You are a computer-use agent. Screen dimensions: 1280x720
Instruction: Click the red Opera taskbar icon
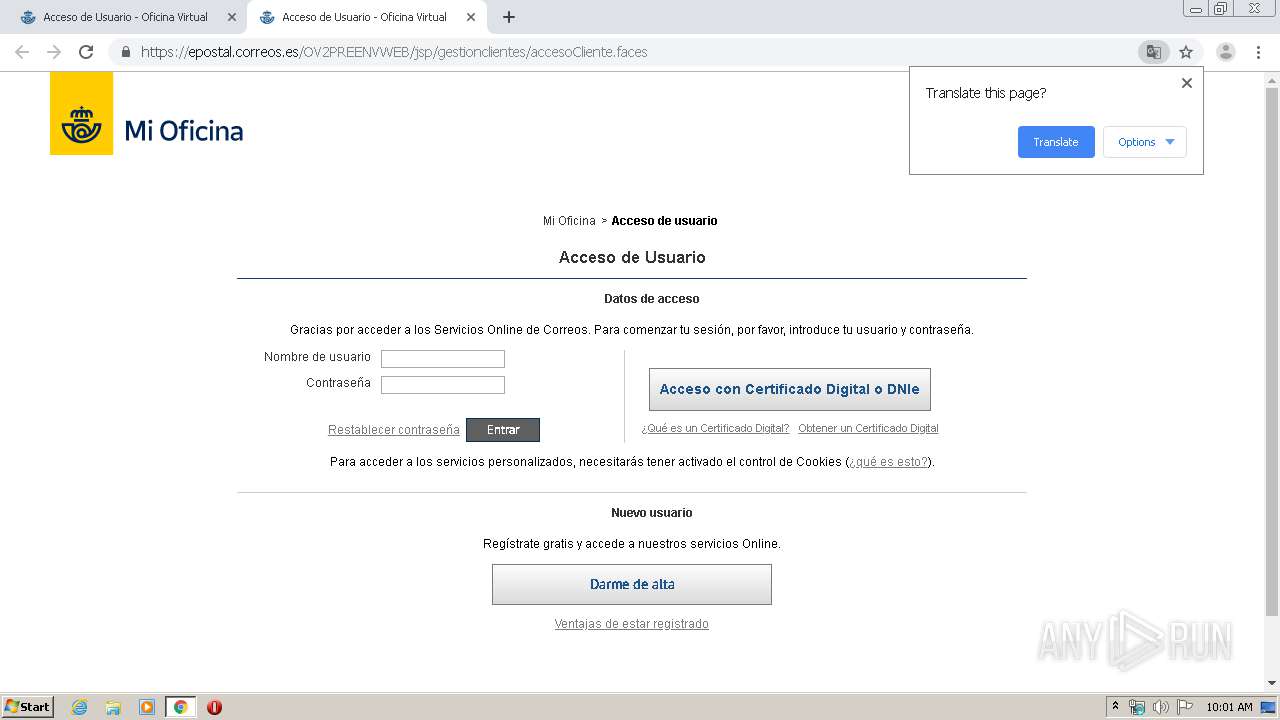(x=214, y=707)
